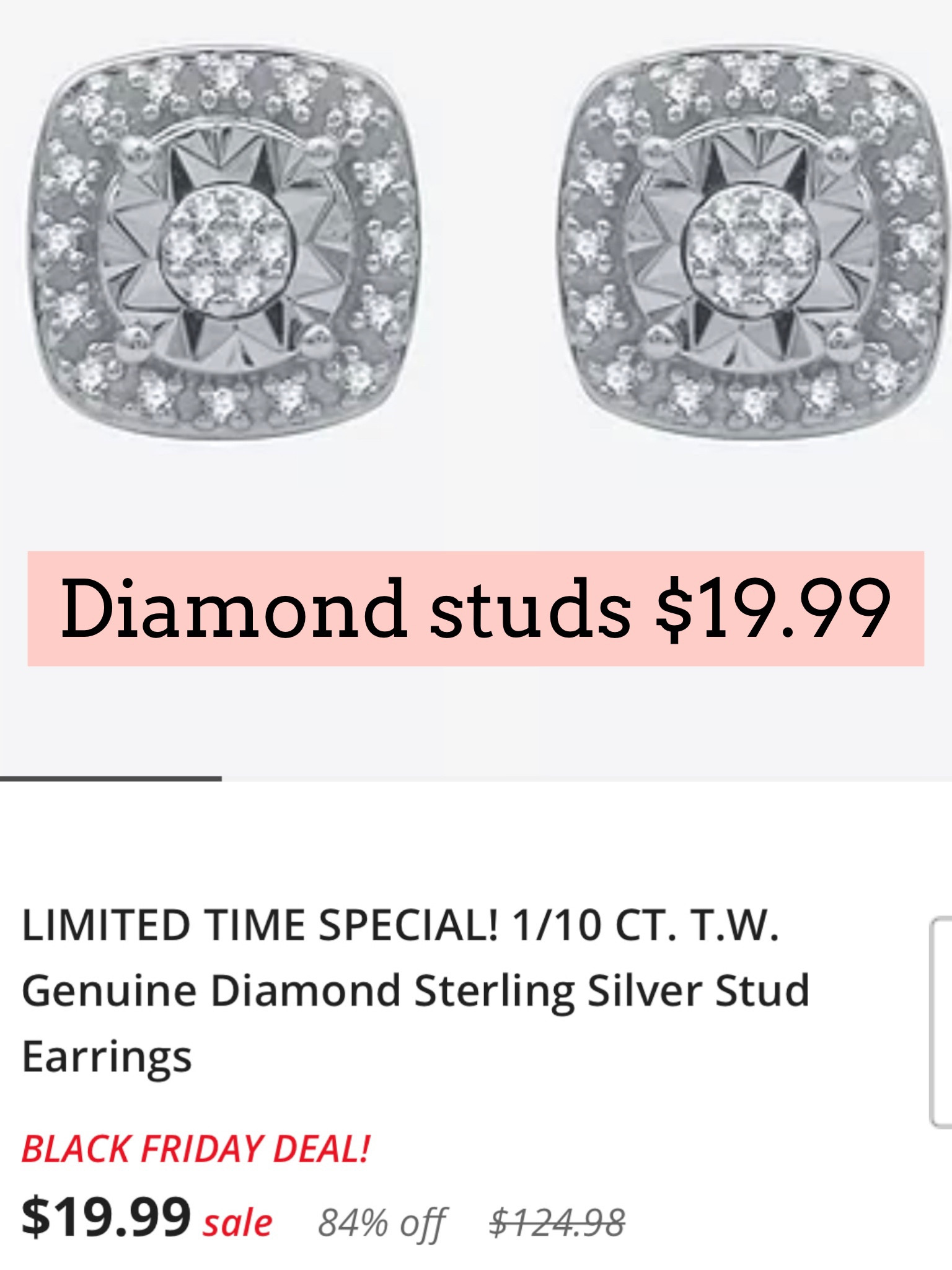Click the red BLACK FRIDAY DEAL! label
Image resolution: width=952 pixels, height=1270 pixels.
click(195, 1149)
